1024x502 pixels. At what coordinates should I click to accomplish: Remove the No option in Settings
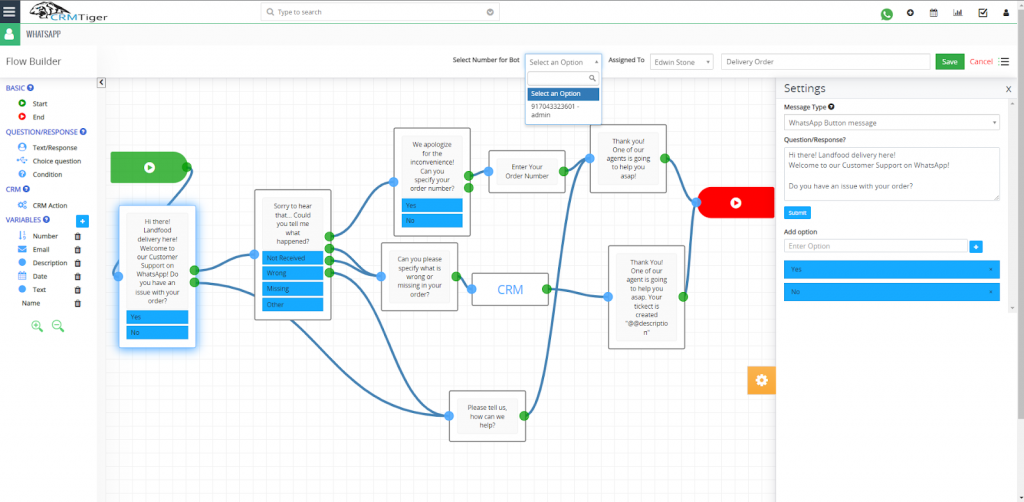991,292
